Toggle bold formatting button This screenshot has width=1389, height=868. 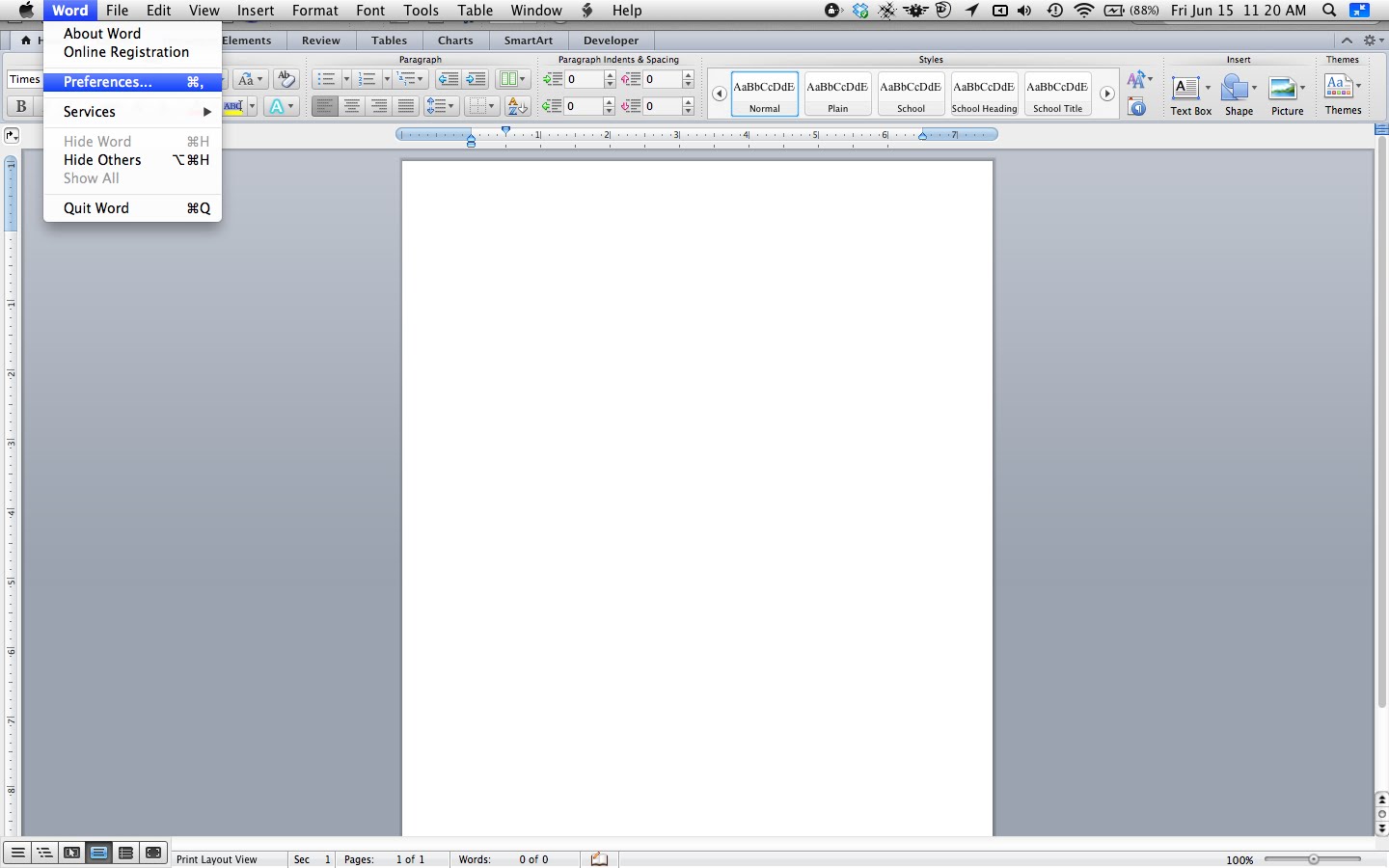pos(21,106)
